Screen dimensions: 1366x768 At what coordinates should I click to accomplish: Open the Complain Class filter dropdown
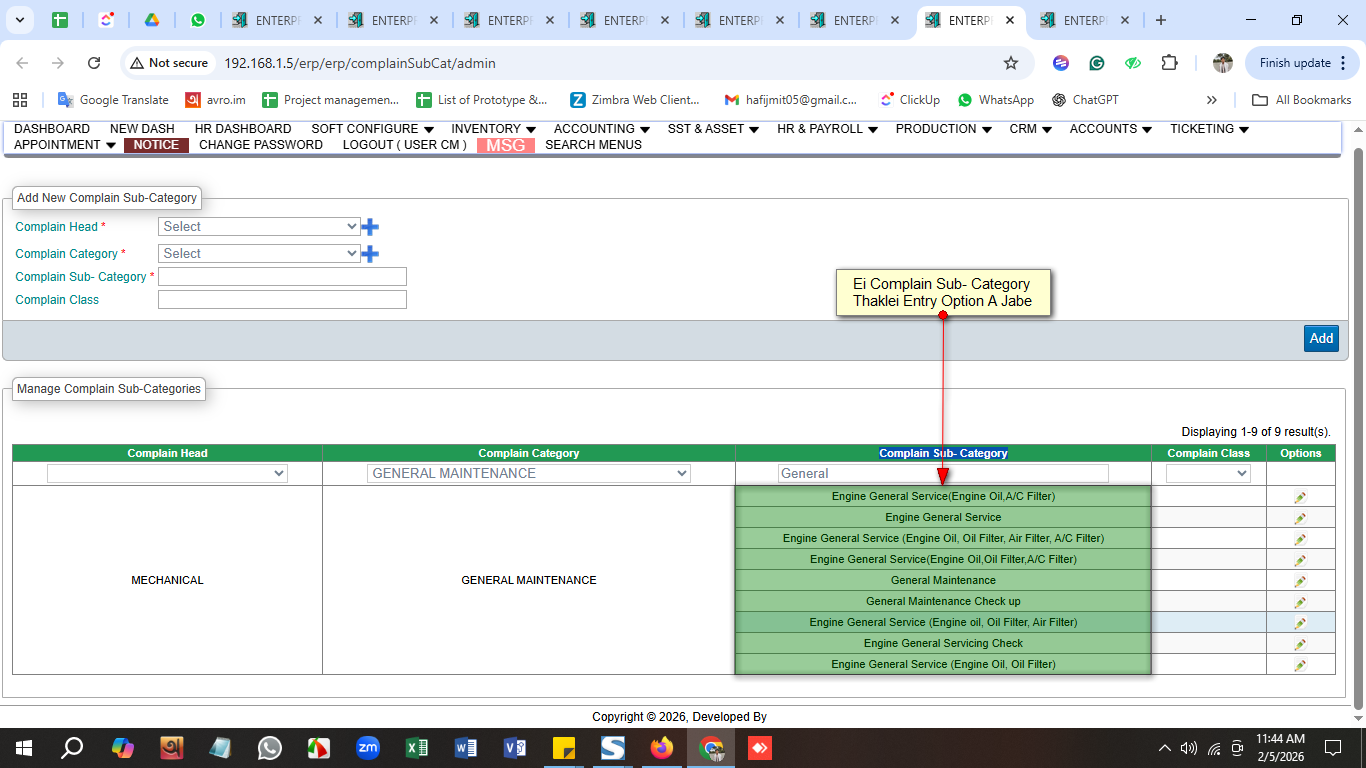pyautogui.click(x=1208, y=474)
